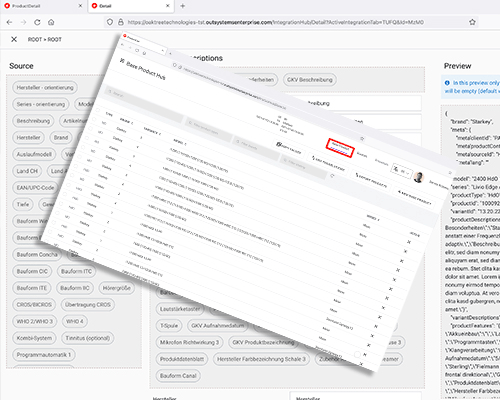Close the Detail browser tab
Viewport: 500px width, 400px height.
point(168,6)
